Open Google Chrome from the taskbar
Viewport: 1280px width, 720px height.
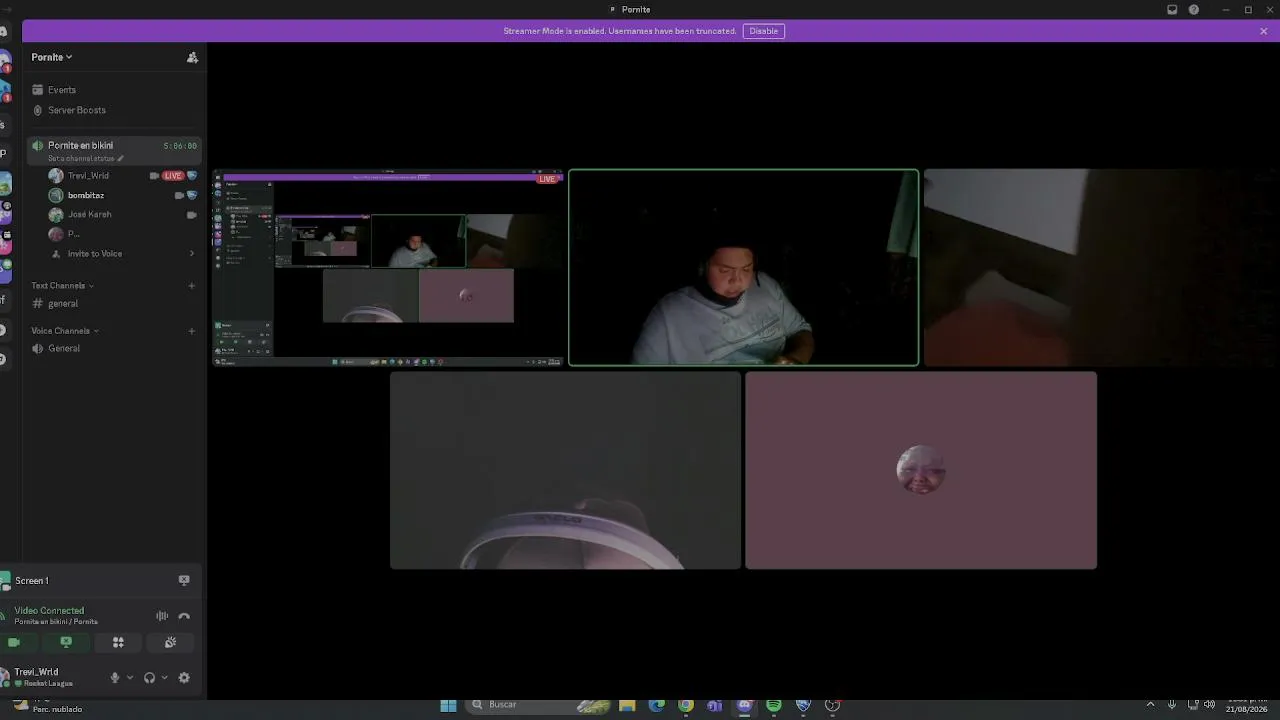coord(686,706)
